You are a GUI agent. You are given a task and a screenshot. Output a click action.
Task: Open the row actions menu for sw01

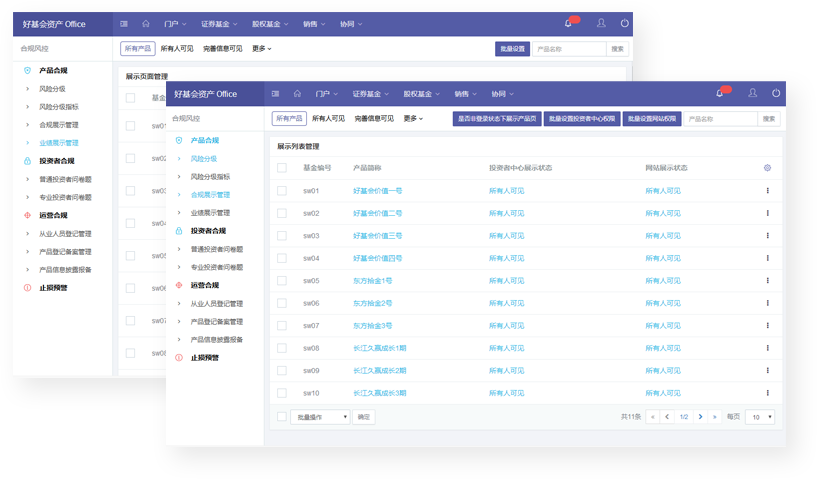[x=767, y=190]
